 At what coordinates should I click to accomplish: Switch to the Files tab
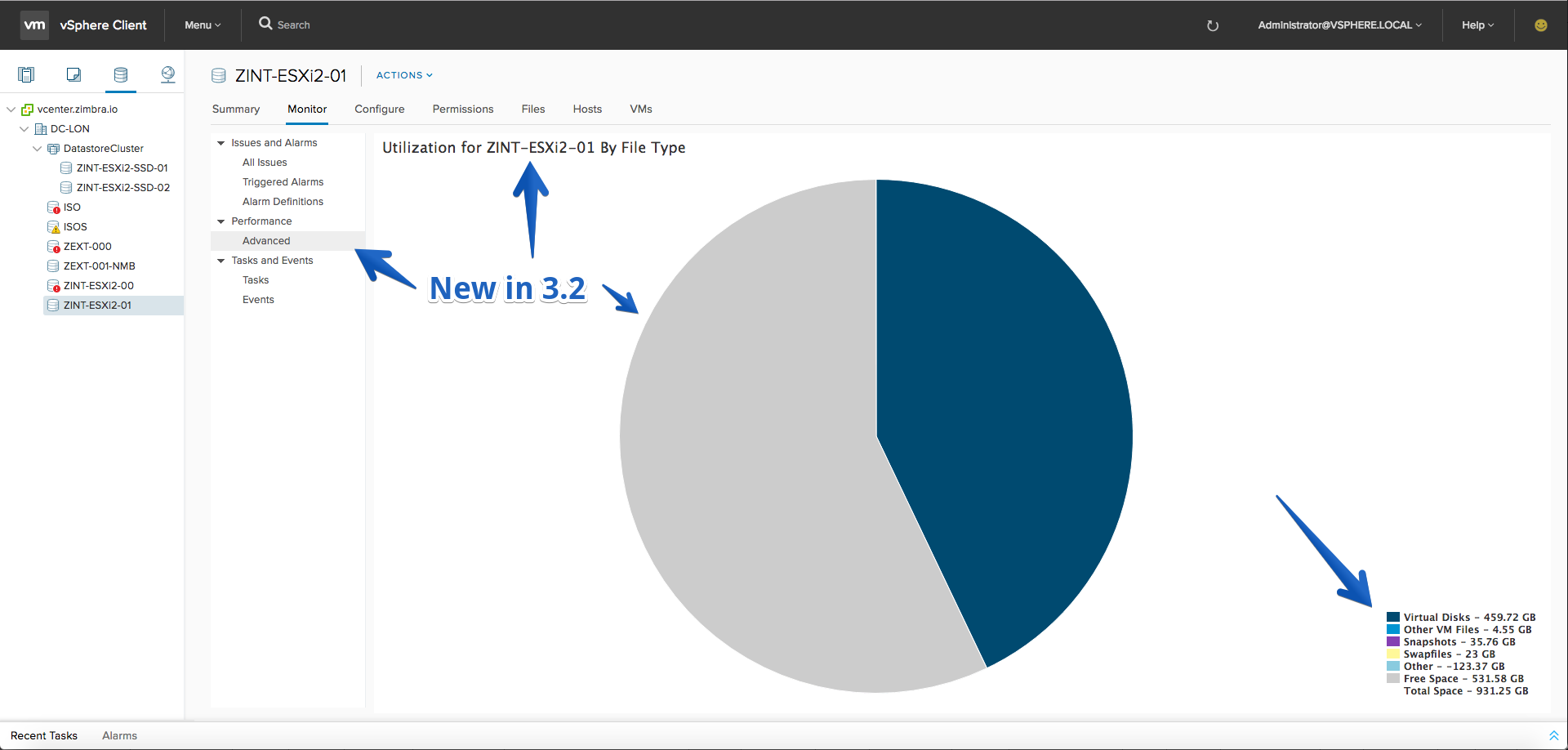[x=533, y=109]
